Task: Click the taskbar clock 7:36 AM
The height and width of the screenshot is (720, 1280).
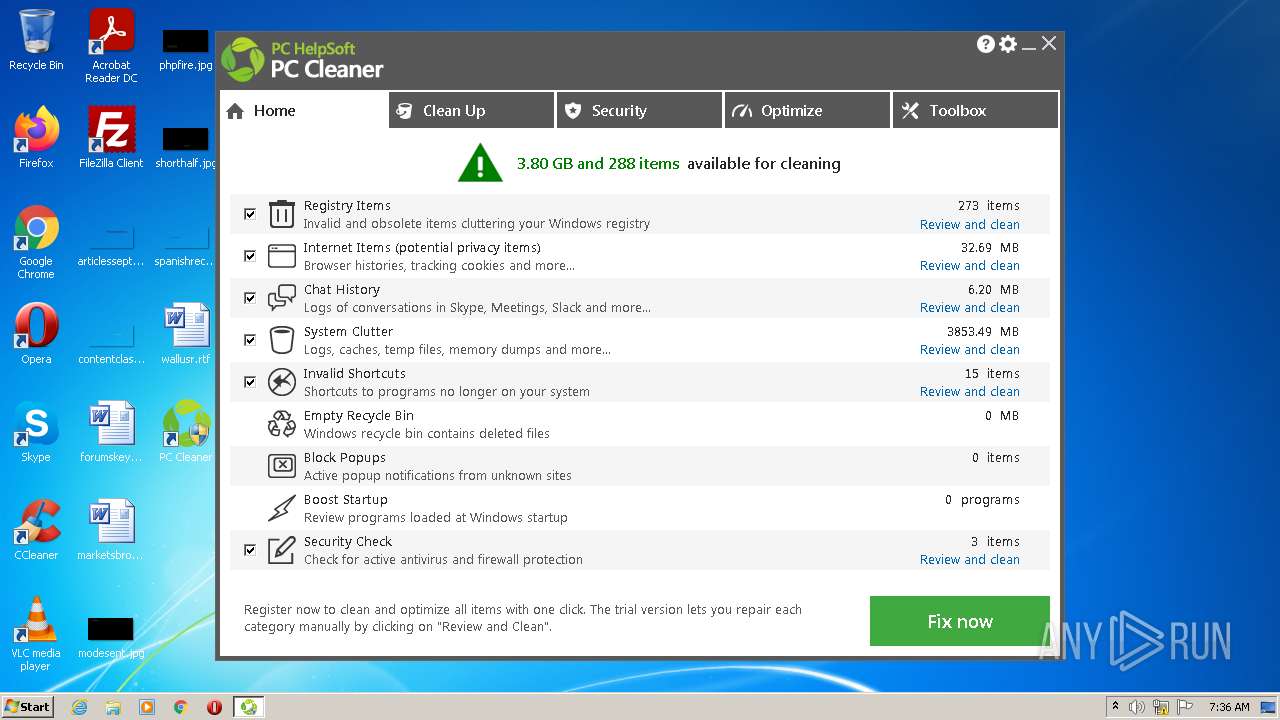Action: [x=1229, y=707]
